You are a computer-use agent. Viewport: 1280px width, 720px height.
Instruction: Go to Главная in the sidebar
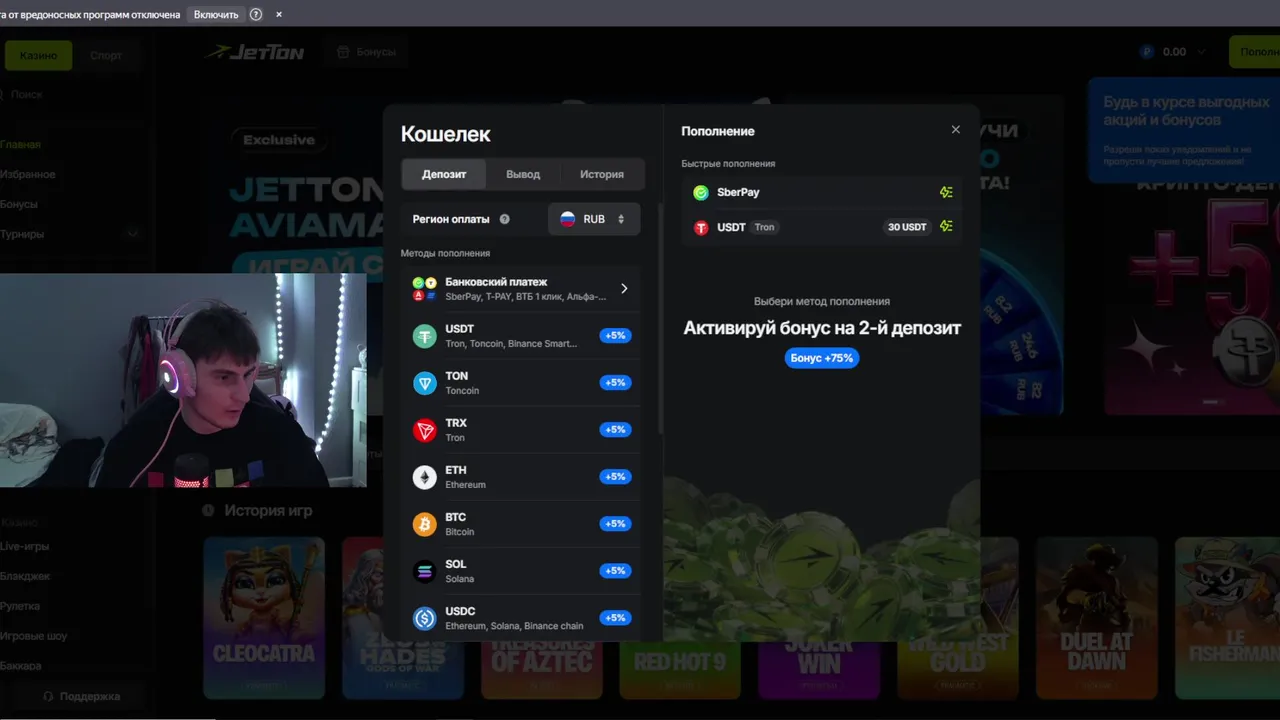click(21, 144)
